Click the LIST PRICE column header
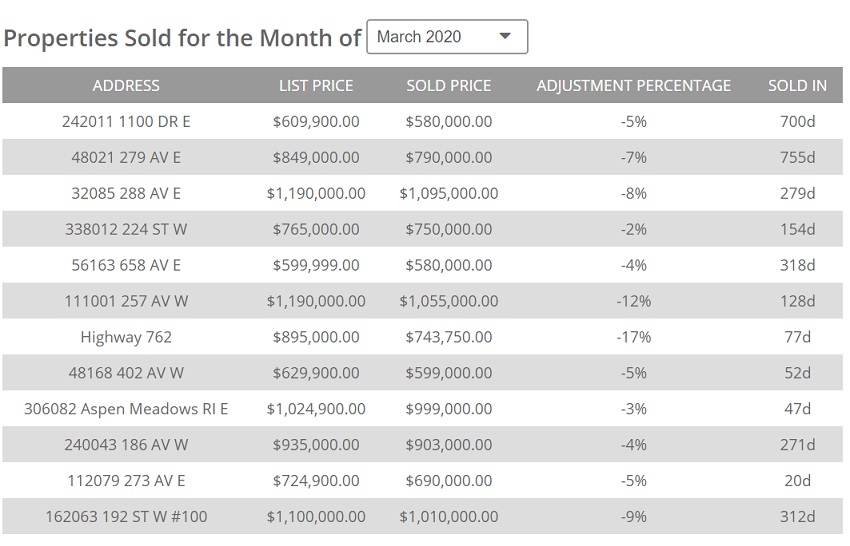The height and width of the screenshot is (546, 850). tap(316, 85)
